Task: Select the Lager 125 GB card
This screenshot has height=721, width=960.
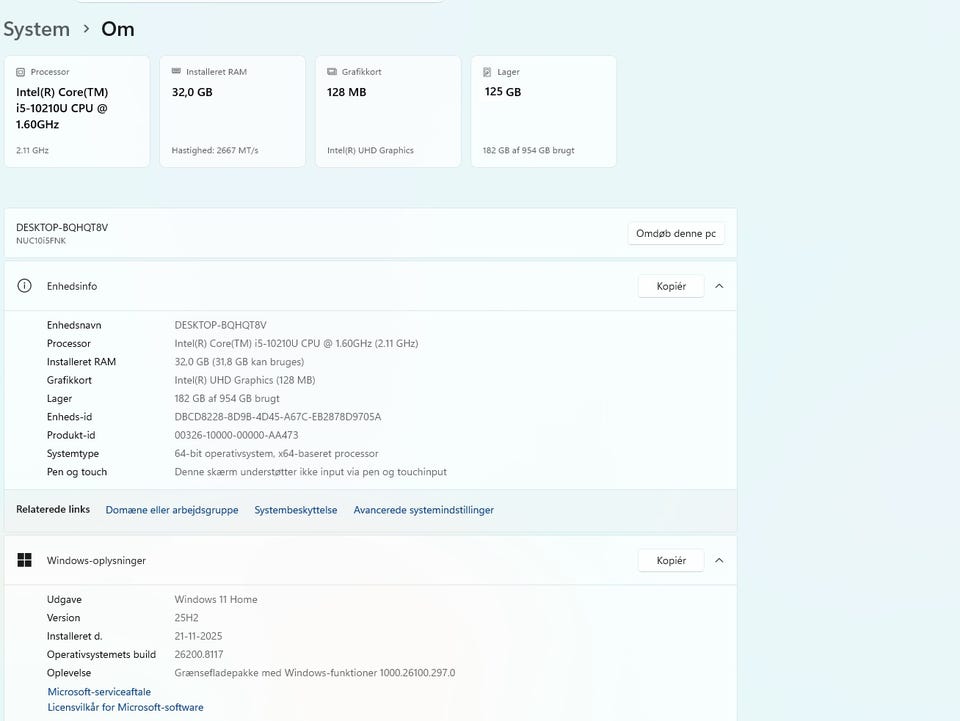Action: 544,111
